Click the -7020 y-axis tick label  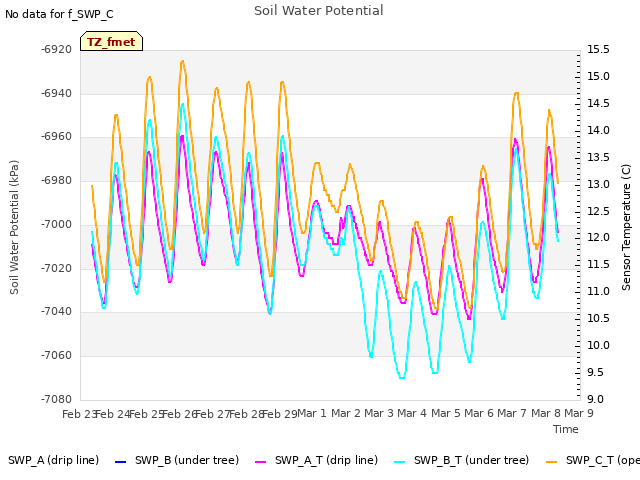pyautogui.click(x=56, y=268)
